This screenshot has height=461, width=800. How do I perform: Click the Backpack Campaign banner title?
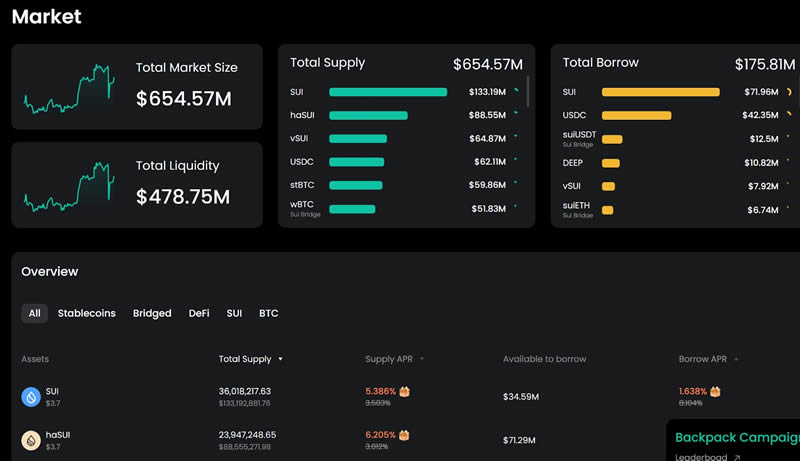click(737, 438)
